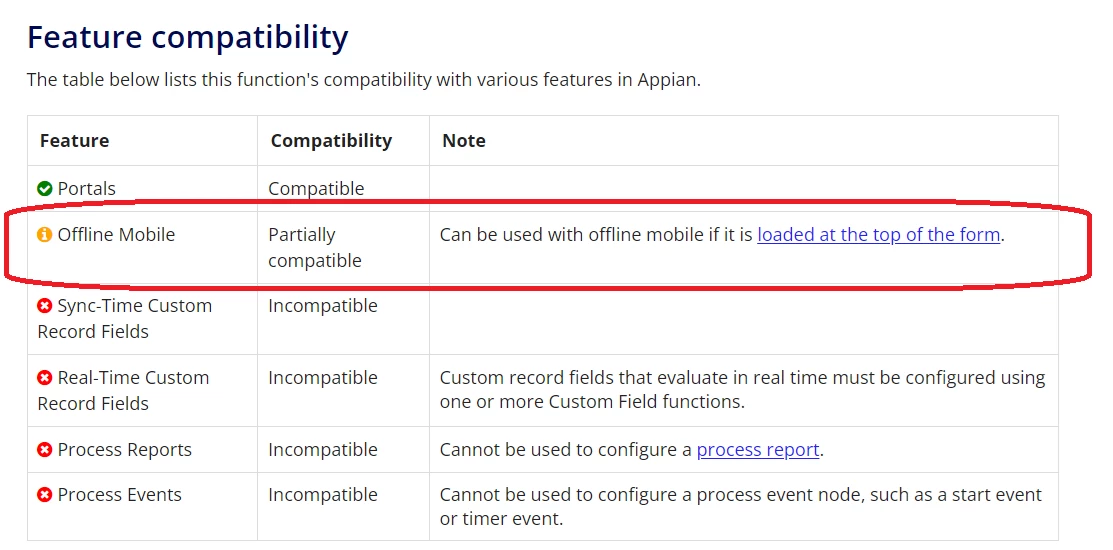Click the Compatible value in Portals row
The image size is (1113, 550).
pos(316,189)
